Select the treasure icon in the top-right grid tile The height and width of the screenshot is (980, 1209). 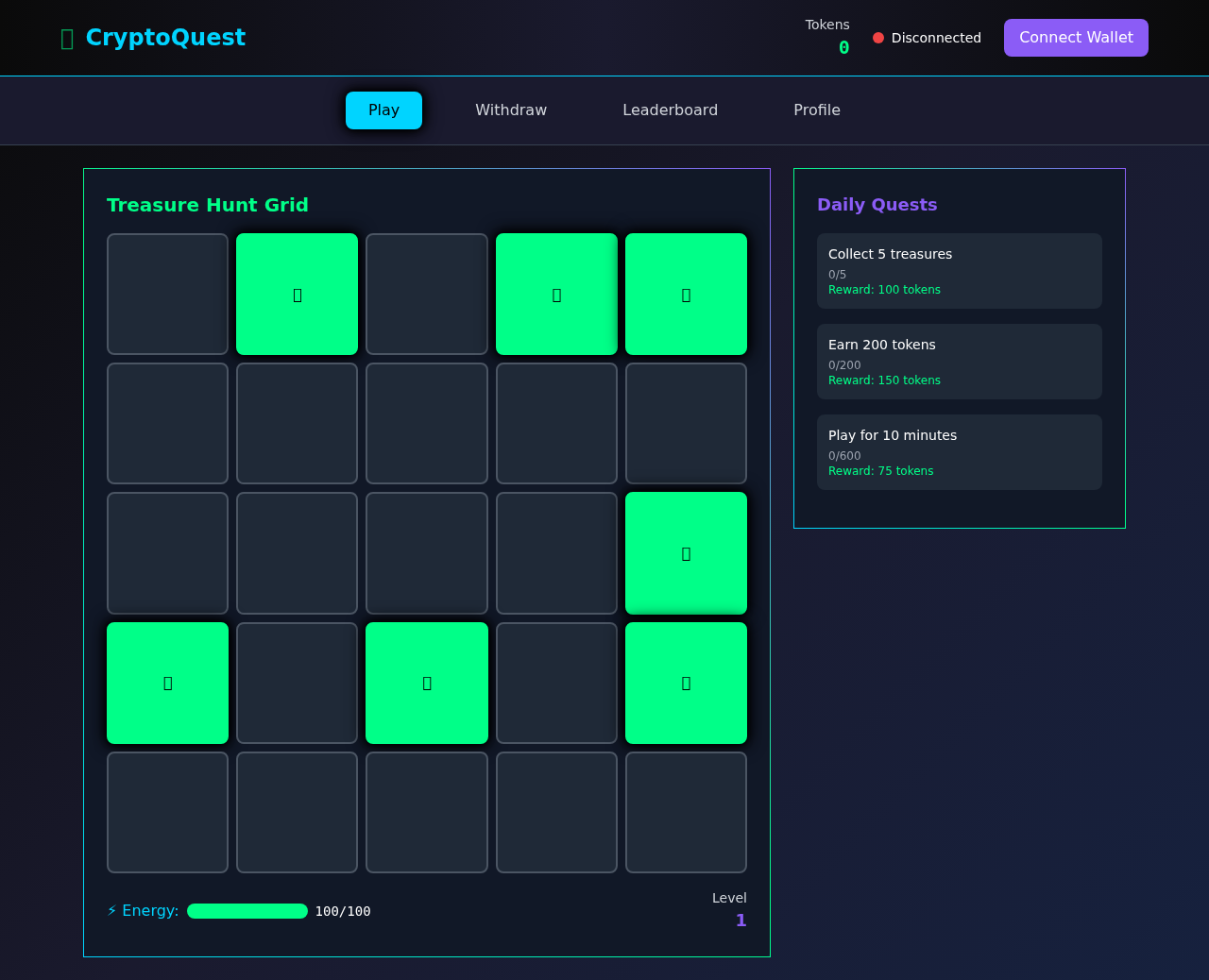686,294
